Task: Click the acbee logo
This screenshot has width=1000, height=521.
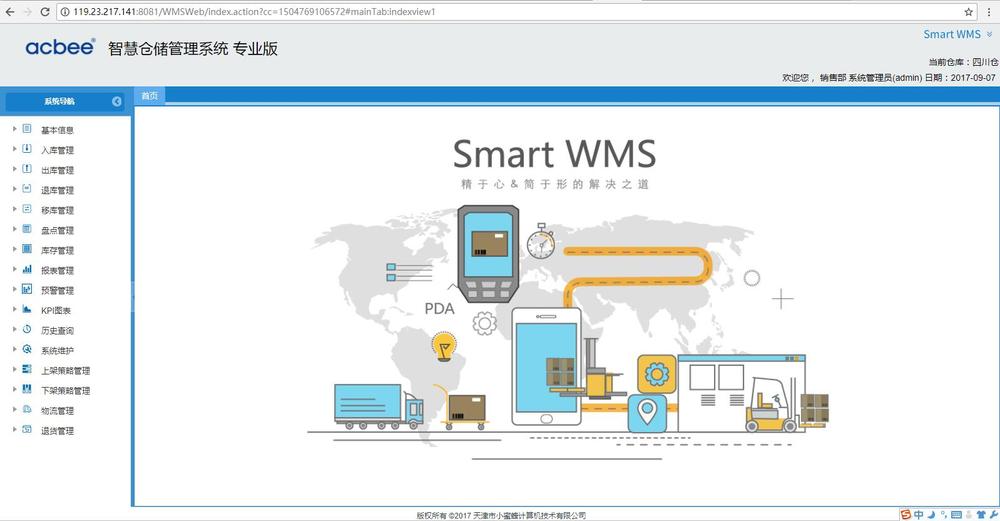Action: pos(60,47)
